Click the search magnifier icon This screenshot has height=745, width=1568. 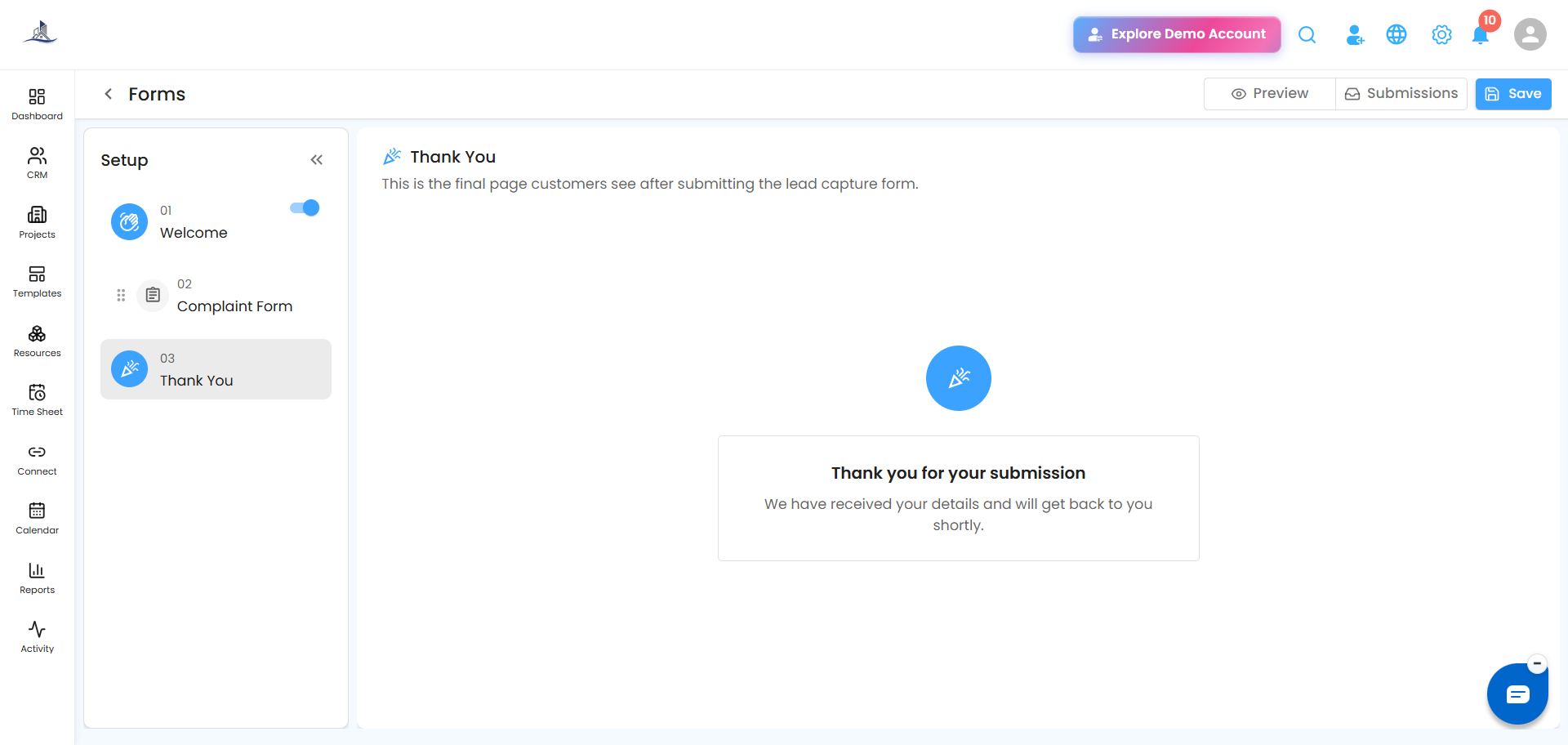click(1307, 35)
